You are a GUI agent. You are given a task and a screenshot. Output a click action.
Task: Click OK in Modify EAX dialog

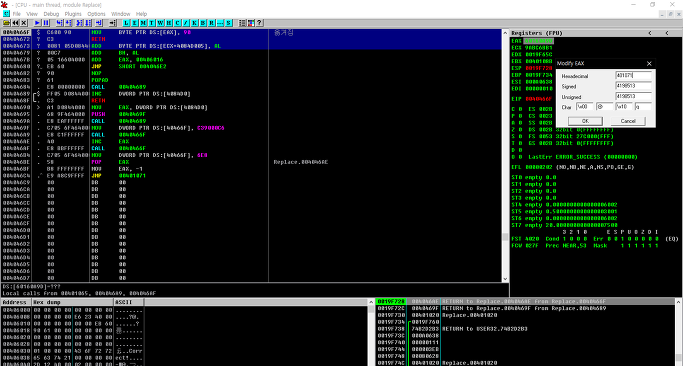[x=585, y=121]
